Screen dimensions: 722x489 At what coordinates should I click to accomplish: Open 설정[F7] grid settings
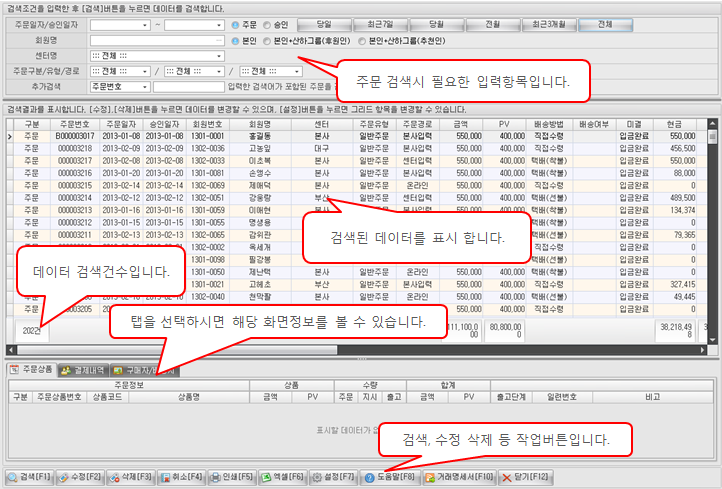(333, 477)
